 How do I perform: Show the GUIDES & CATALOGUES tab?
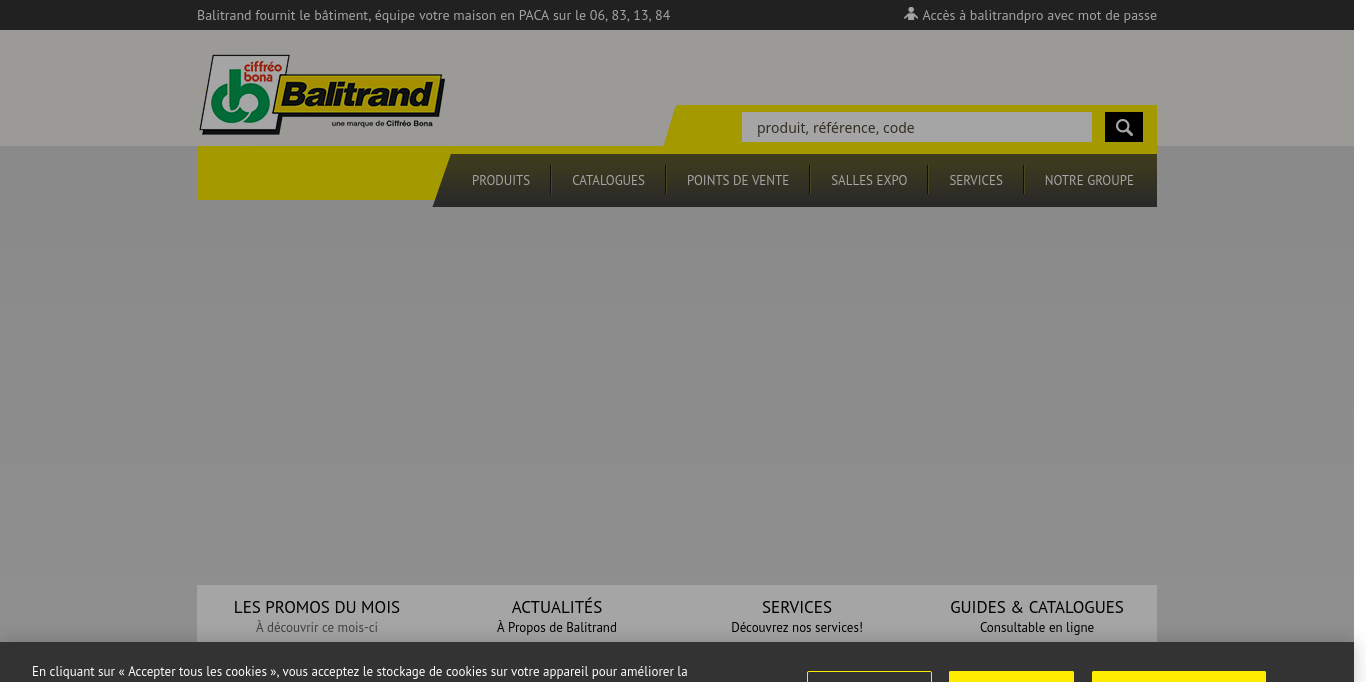point(1036,615)
